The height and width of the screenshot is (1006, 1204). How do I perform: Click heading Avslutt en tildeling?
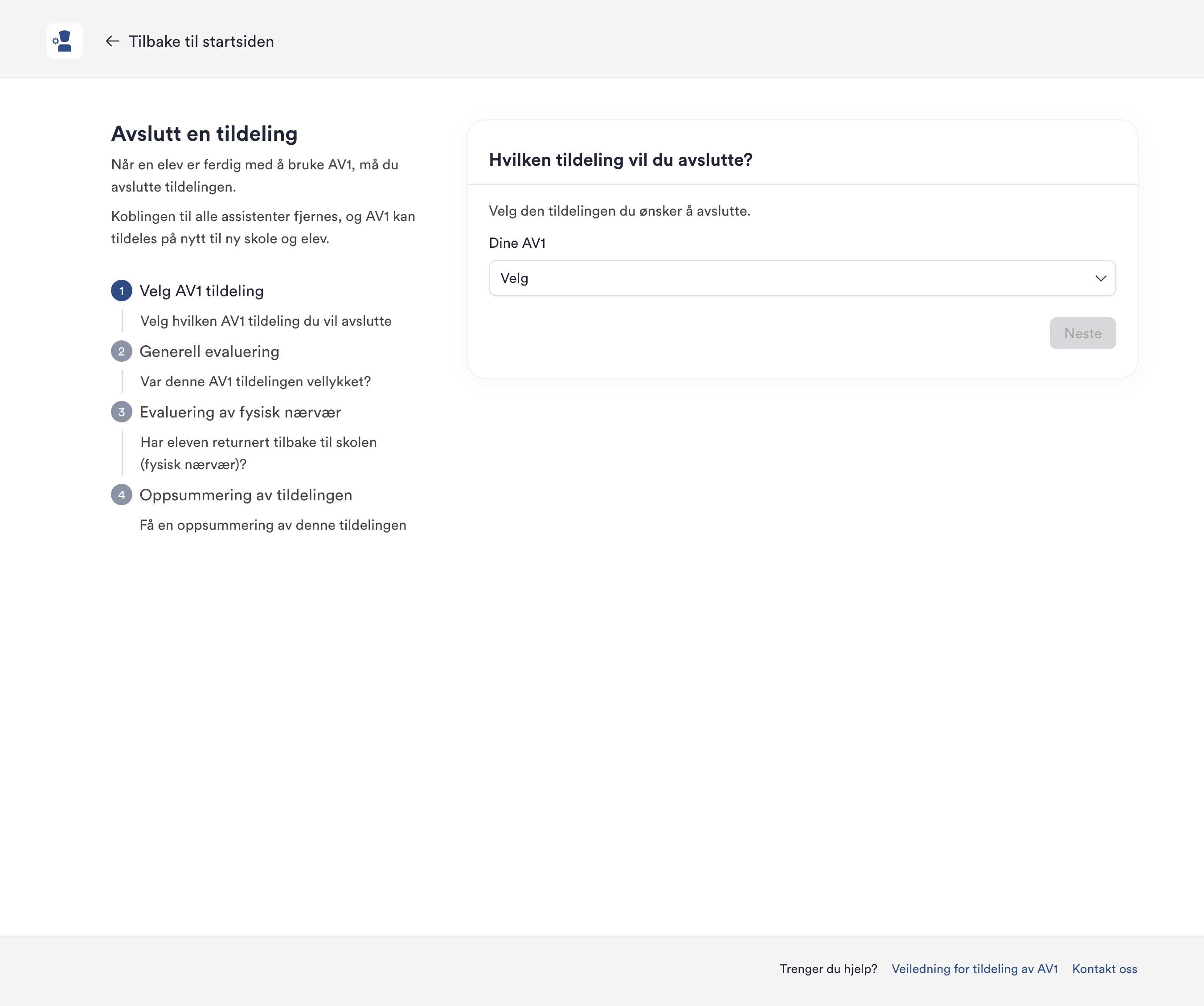[x=205, y=134]
